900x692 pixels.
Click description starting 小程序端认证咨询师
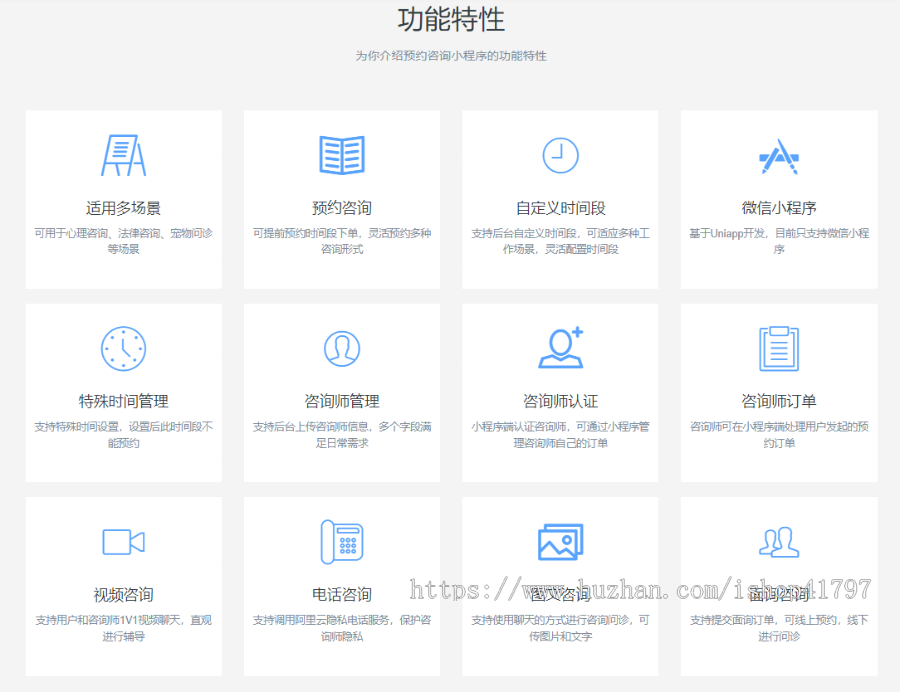[x=561, y=435]
